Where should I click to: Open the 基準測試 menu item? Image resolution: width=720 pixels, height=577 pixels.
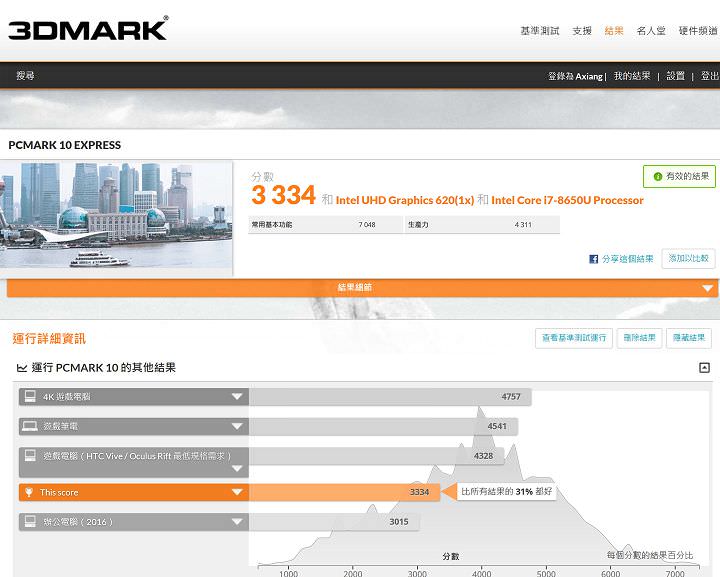pyautogui.click(x=540, y=31)
